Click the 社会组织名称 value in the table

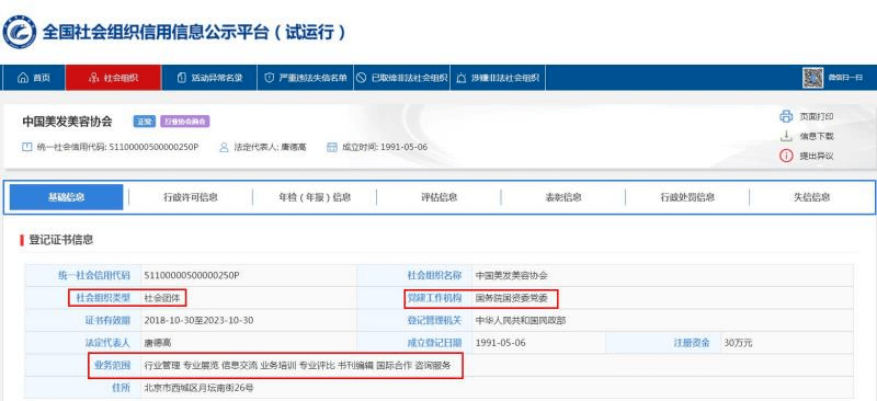pyautogui.click(x=511, y=275)
